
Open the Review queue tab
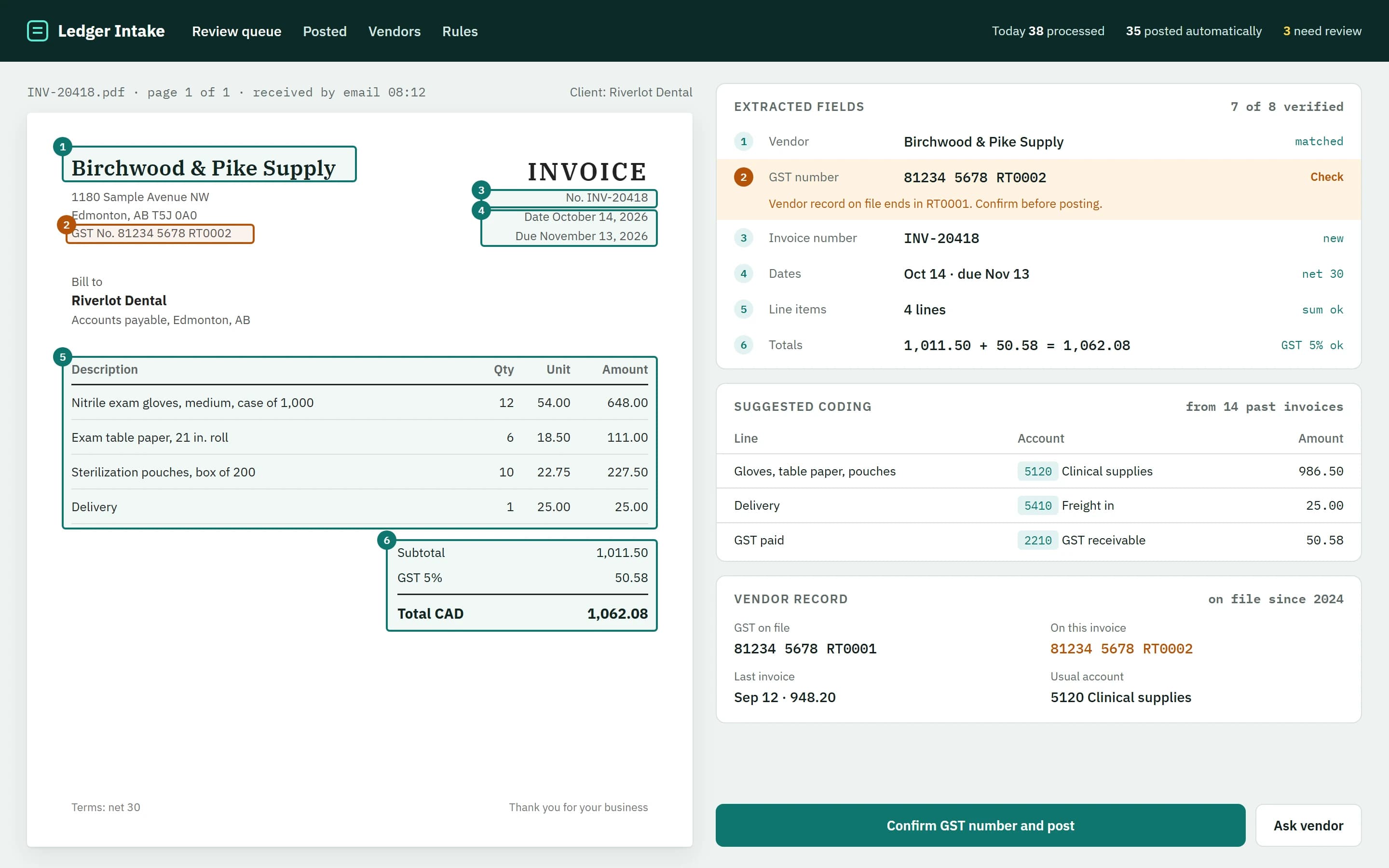click(236, 31)
